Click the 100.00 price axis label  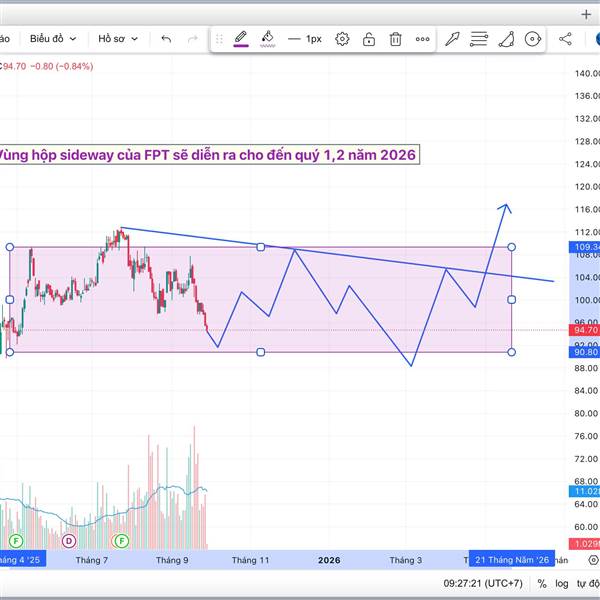click(586, 300)
